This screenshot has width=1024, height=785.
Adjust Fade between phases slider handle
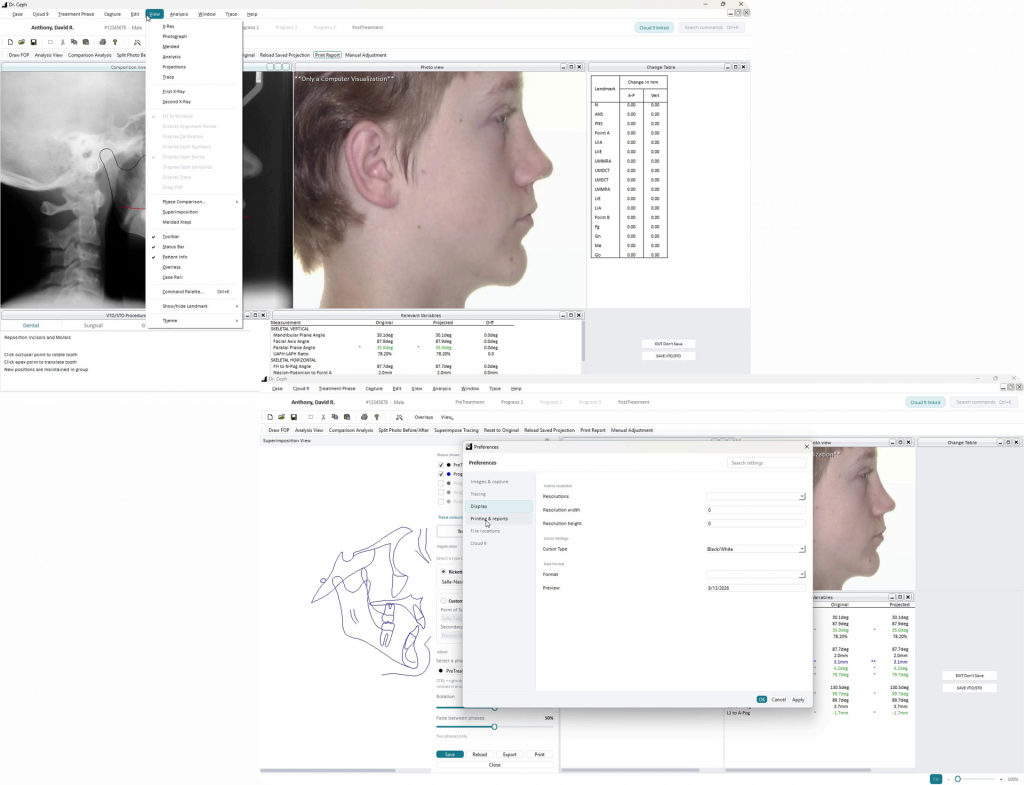coord(494,727)
